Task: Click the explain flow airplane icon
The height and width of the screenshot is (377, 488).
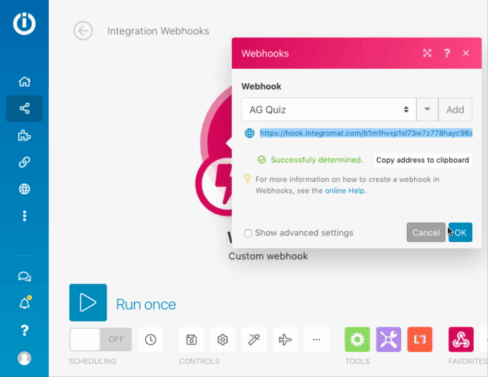Action: click(x=285, y=340)
